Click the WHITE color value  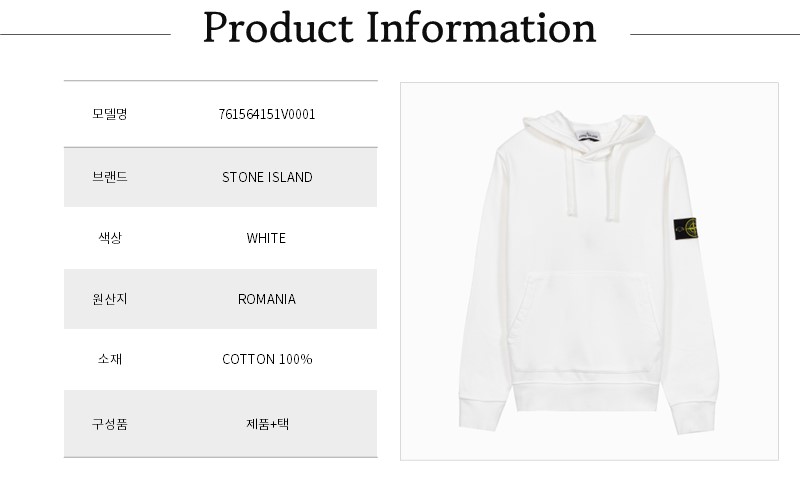click(266, 238)
